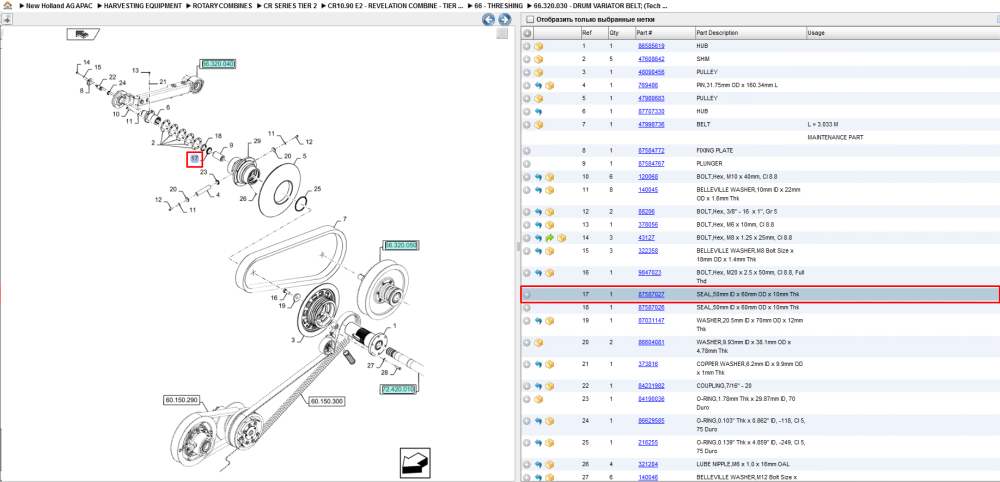Image resolution: width=1000 pixels, height=482 pixels.
Task: Click the blue arrow for WASHER 87031147
Action: (538, 321)
